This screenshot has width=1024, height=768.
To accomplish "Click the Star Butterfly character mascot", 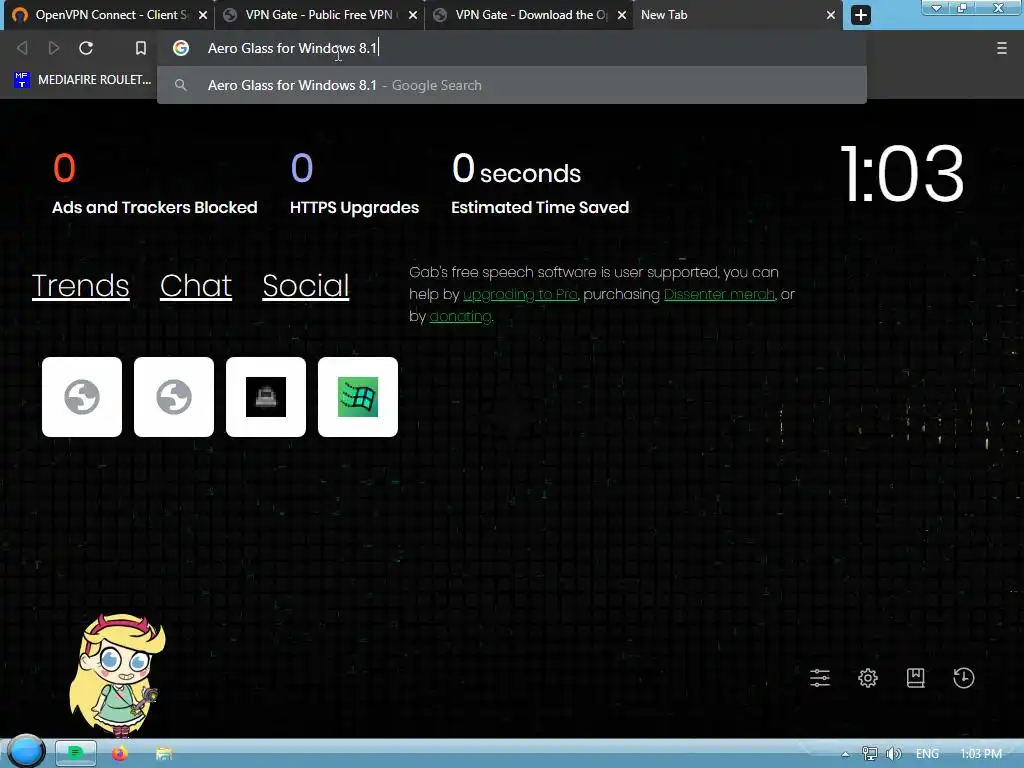I will pyautogui.click(x=117, y=674).
